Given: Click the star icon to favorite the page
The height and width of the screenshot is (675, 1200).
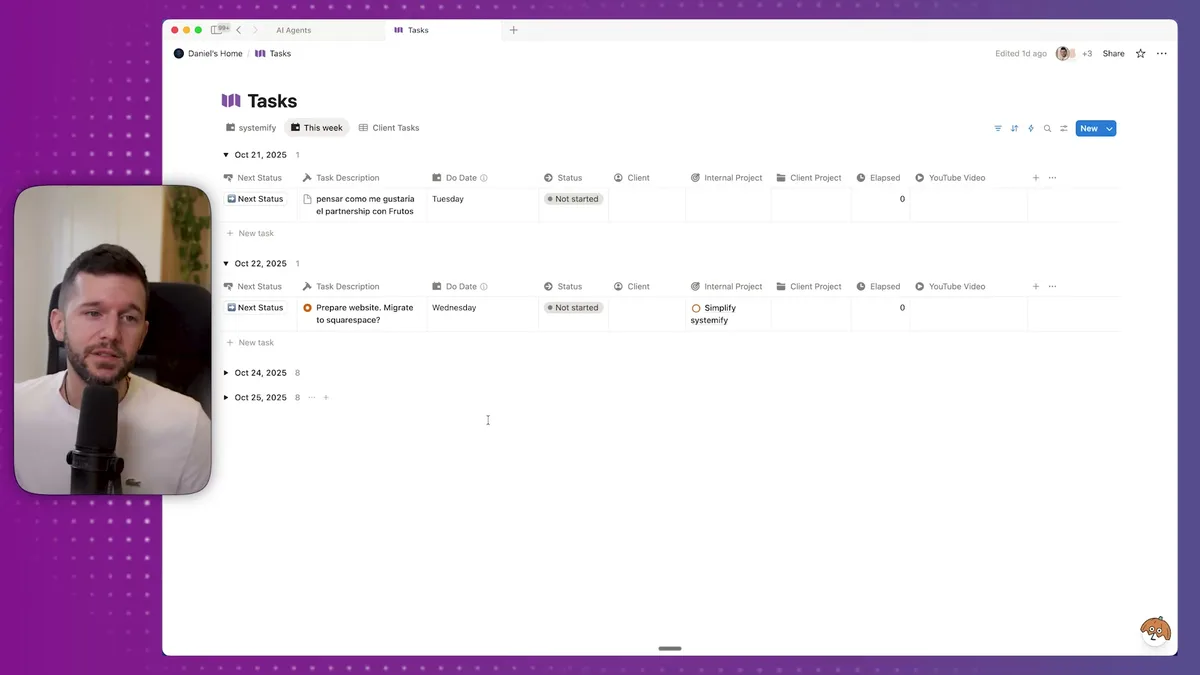Looking at the screenshot, I should tap(1139, 53).
